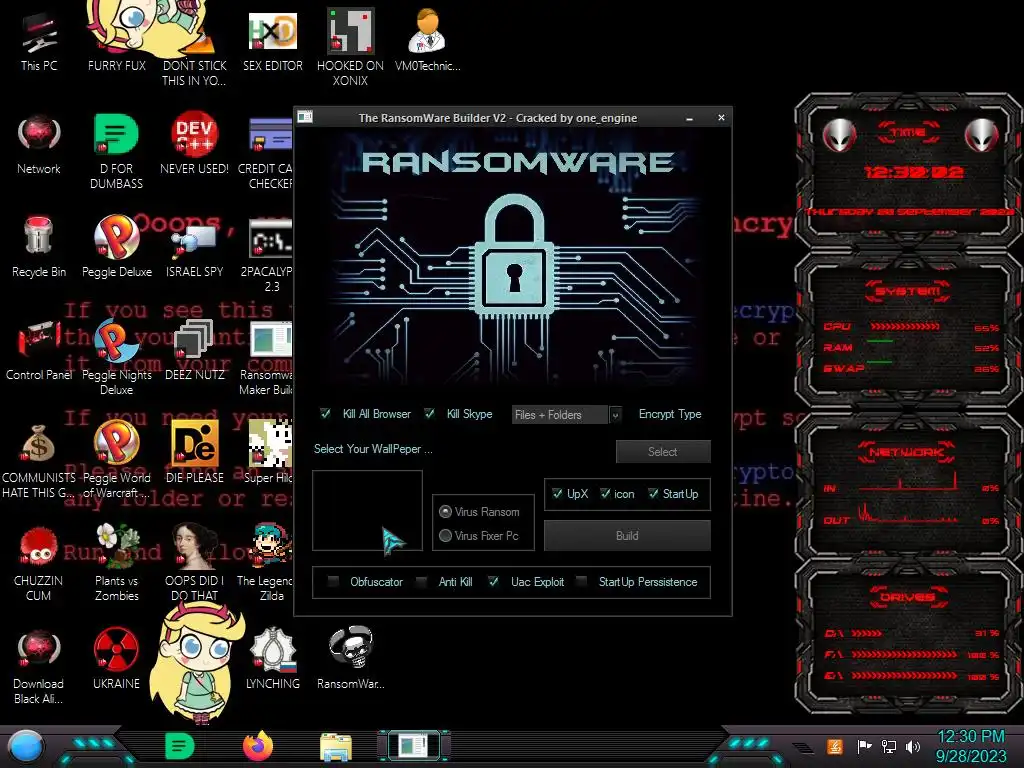Click the wallpaper preview box
This screenshot has height=768, width=1024.
[367, 511]
